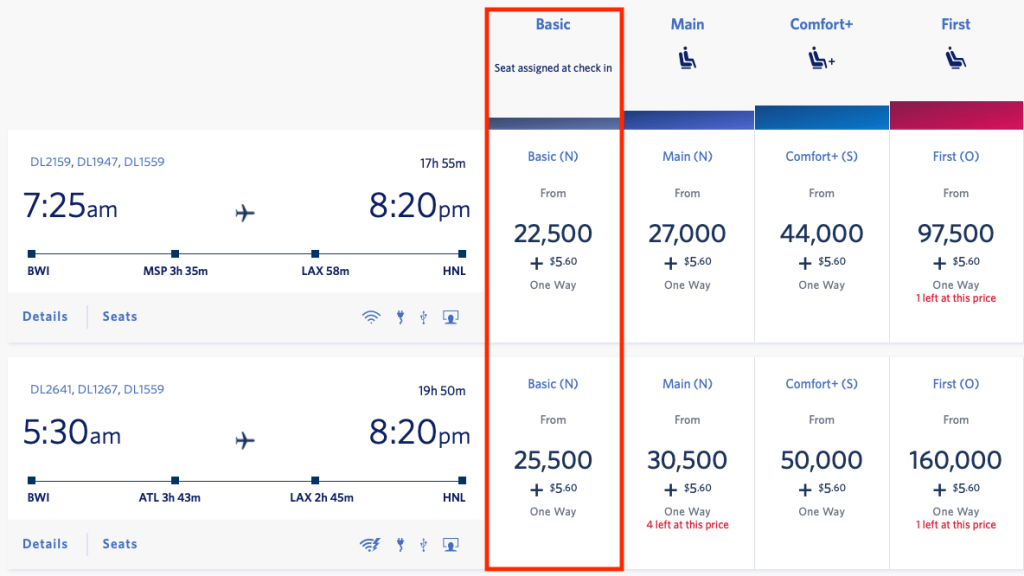1024x576 pixels.
Task: Click airplane icon on the 7:25am flight
Action: pyautogui.click(x=245, y=212)
